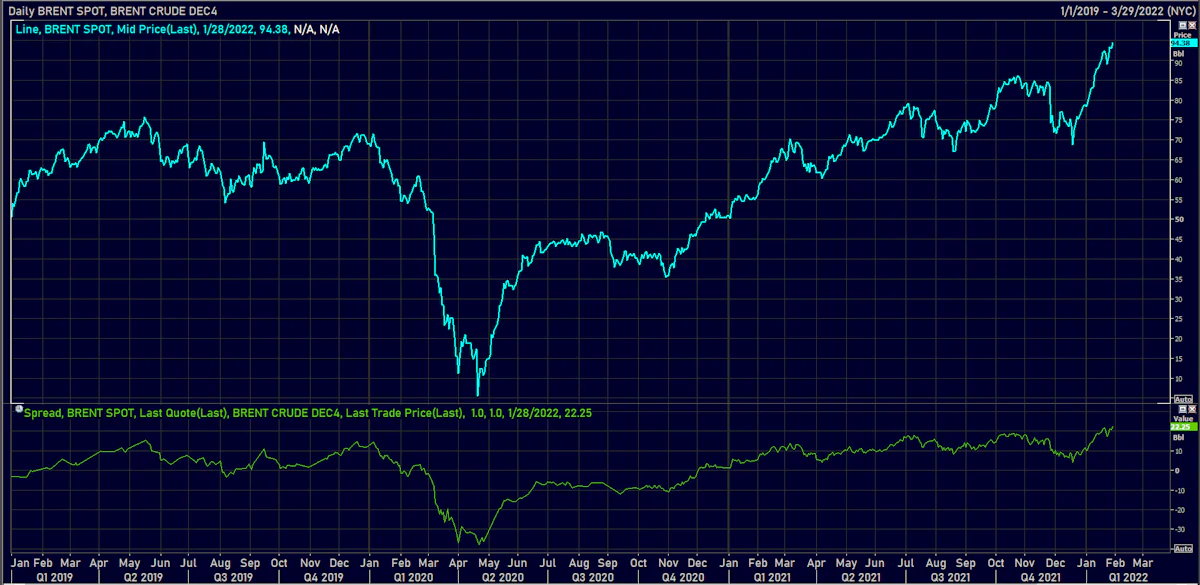Click 'Q1 2022' on the time axis
Image resolution: width=1200 pixels, height=585 pixels.
(x=1130, y=577)
